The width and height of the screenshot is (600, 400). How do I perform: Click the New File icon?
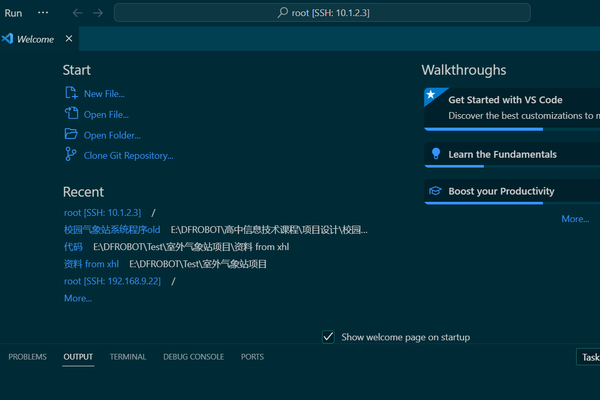[71, 93]
